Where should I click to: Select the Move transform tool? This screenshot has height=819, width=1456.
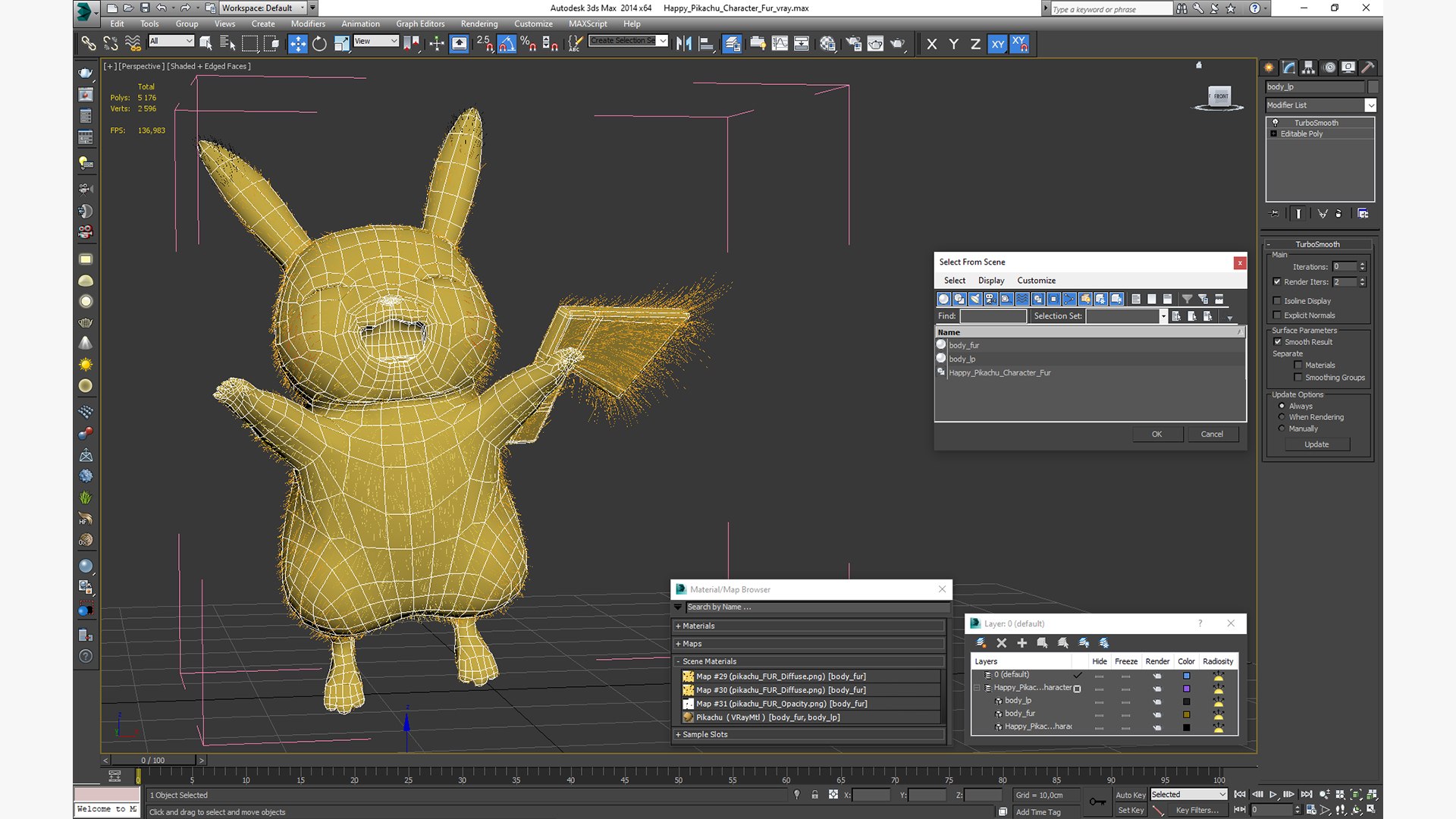297,44
